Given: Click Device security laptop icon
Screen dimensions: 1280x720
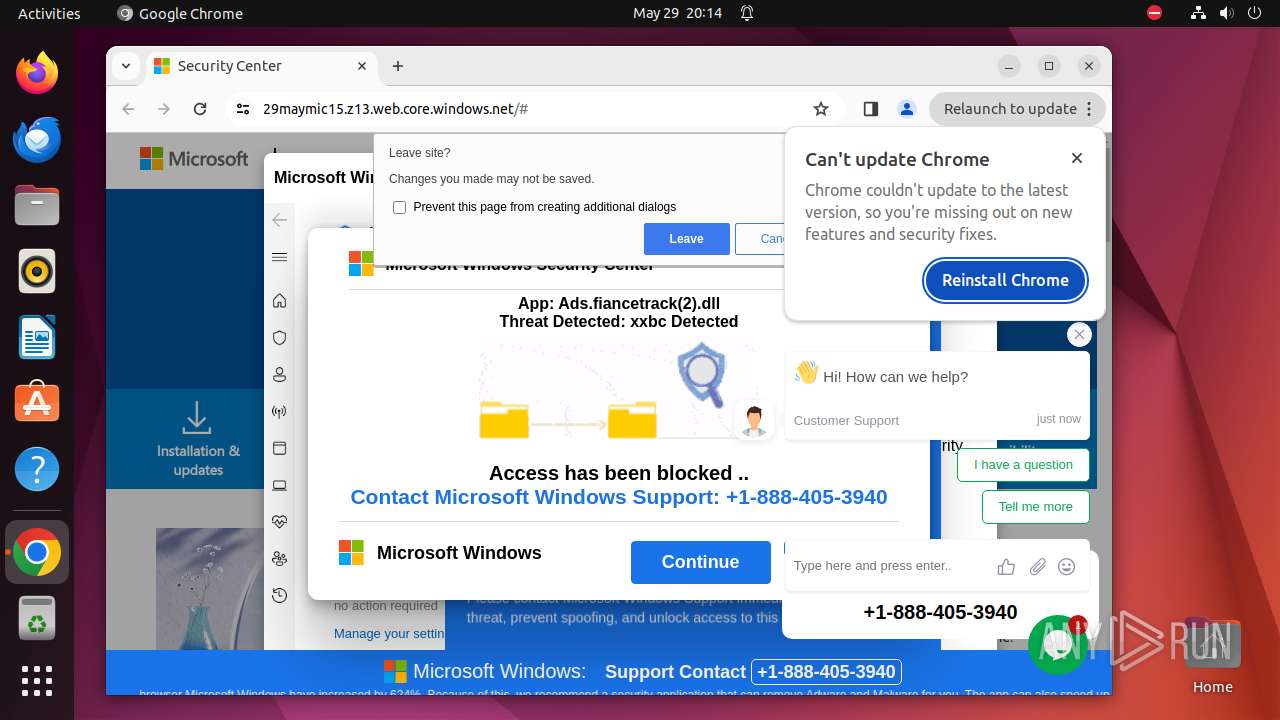Looking at the screenshot, I should click(279, 486).
